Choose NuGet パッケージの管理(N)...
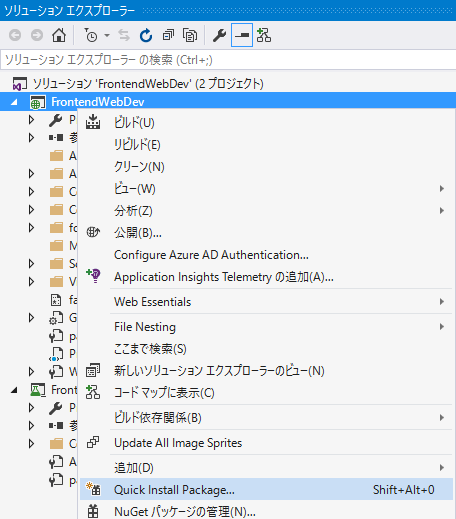This screenshot has height=519, width=456. click(266, 511)
